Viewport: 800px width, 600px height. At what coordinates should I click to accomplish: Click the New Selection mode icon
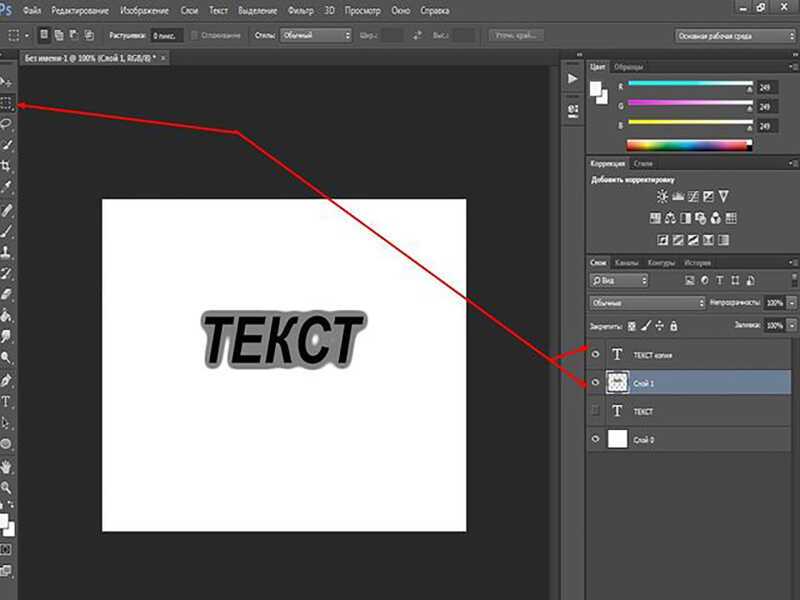point(44,35)
